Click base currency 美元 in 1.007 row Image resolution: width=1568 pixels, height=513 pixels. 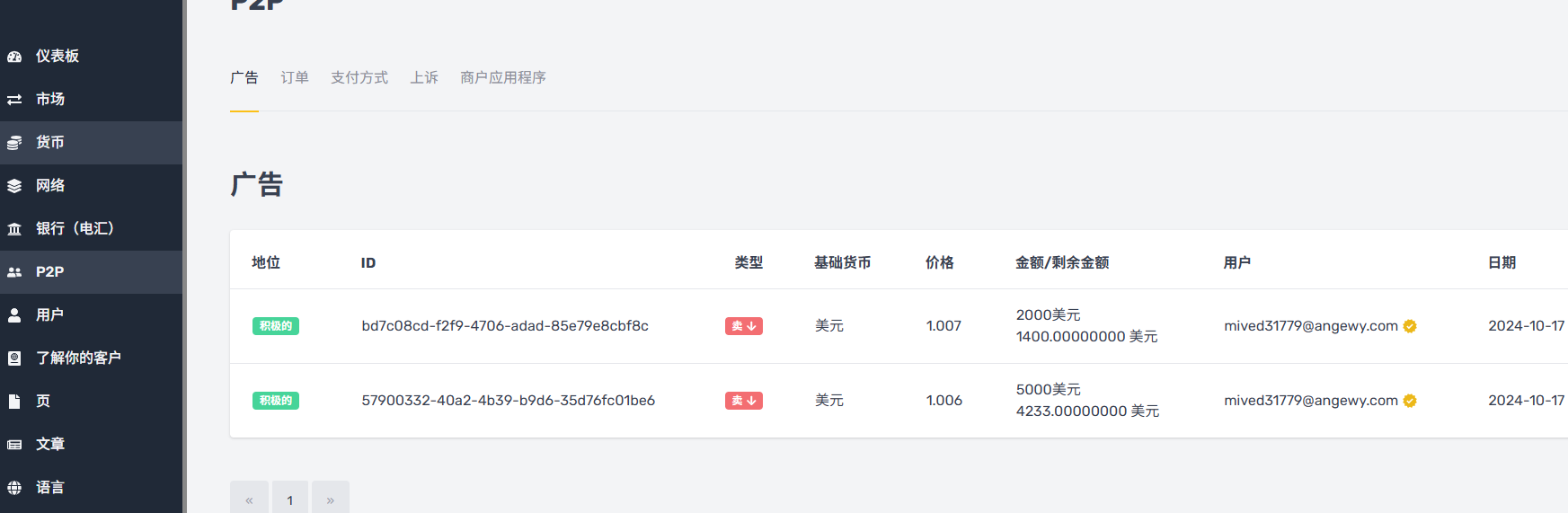829,326
